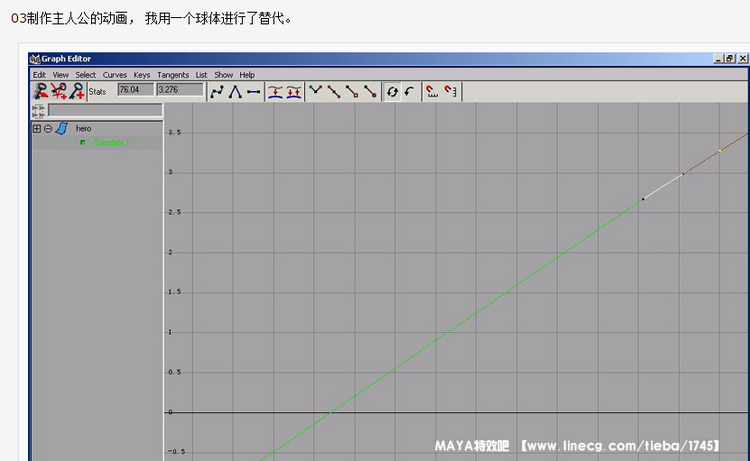
Task: Click the load from selection arrow icon
Action: pos(409,91)
